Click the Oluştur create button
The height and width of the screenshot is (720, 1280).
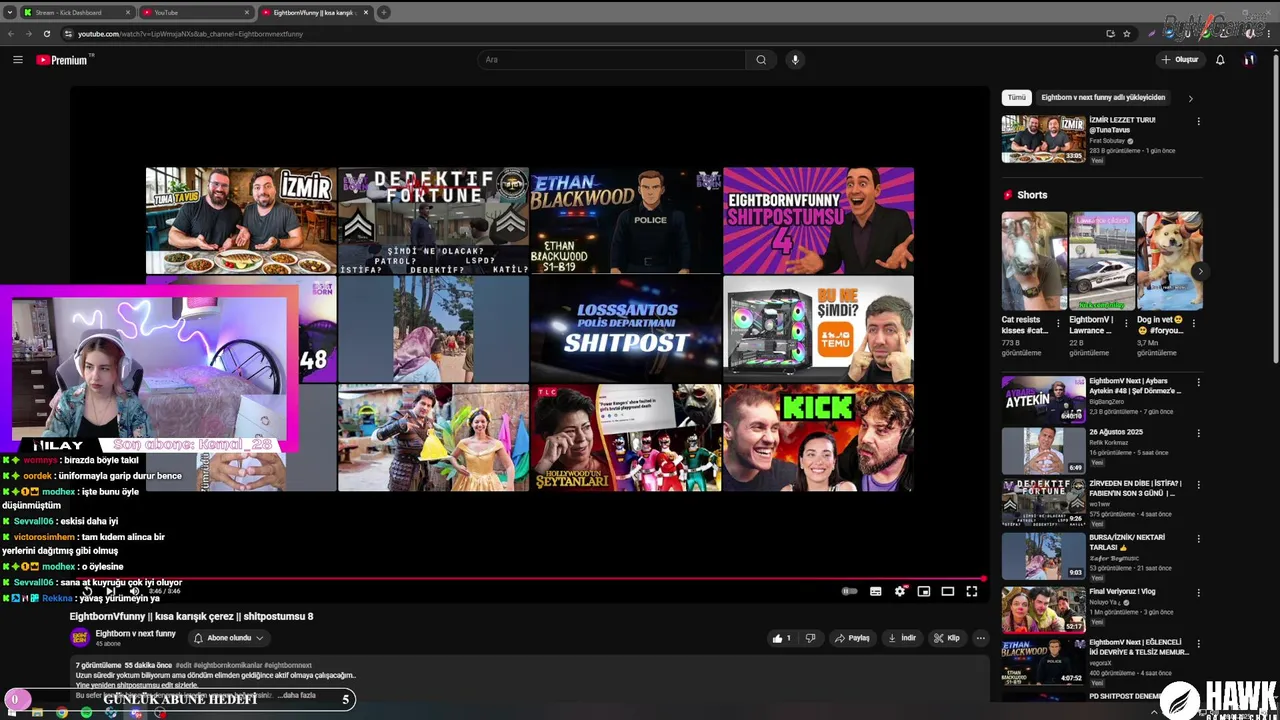click(1180, 60)
